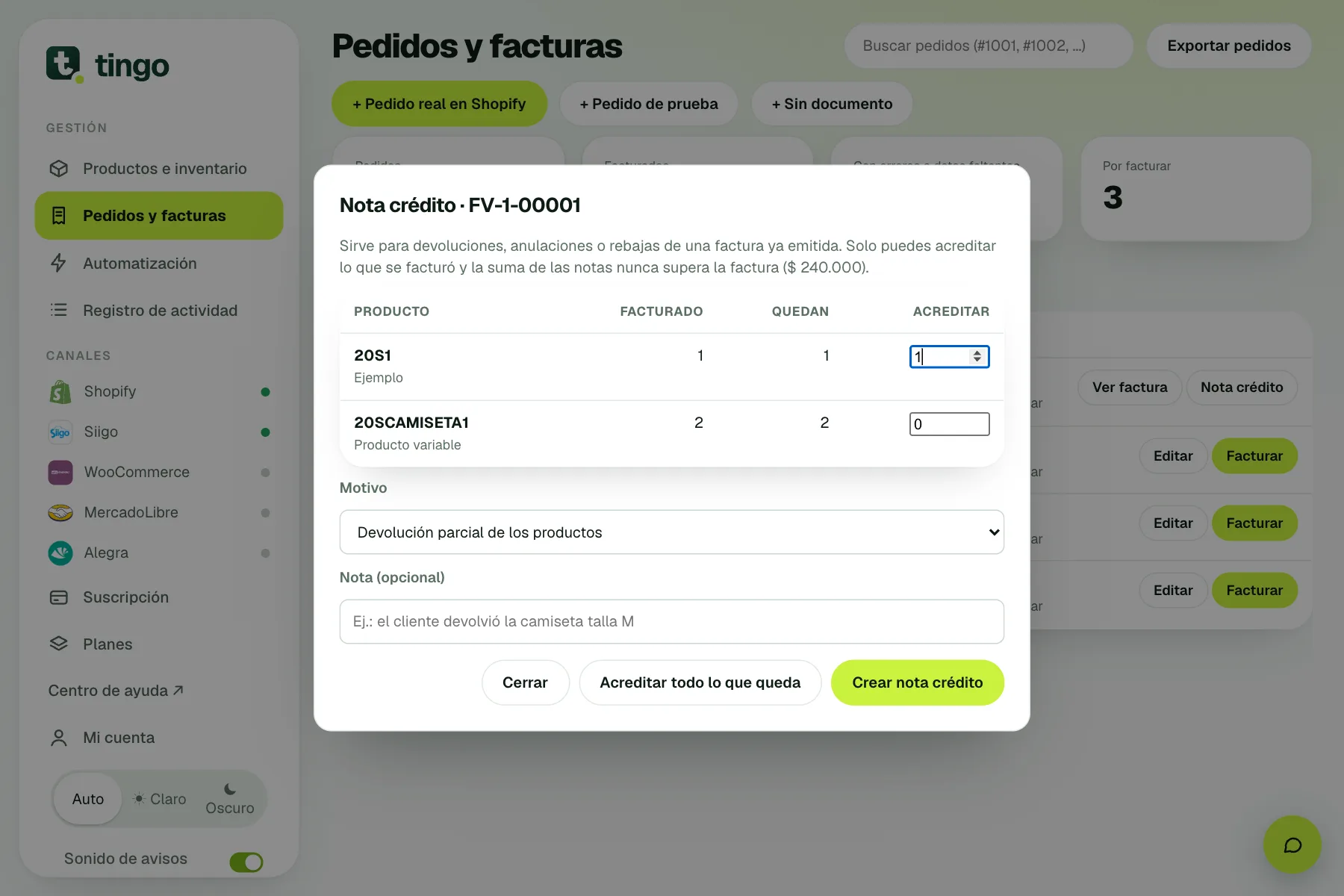This screenshot has height=896, width=1344.
Task: Click the stepper arrows for 20S1 acreditar
Action: tap(977, 357)
